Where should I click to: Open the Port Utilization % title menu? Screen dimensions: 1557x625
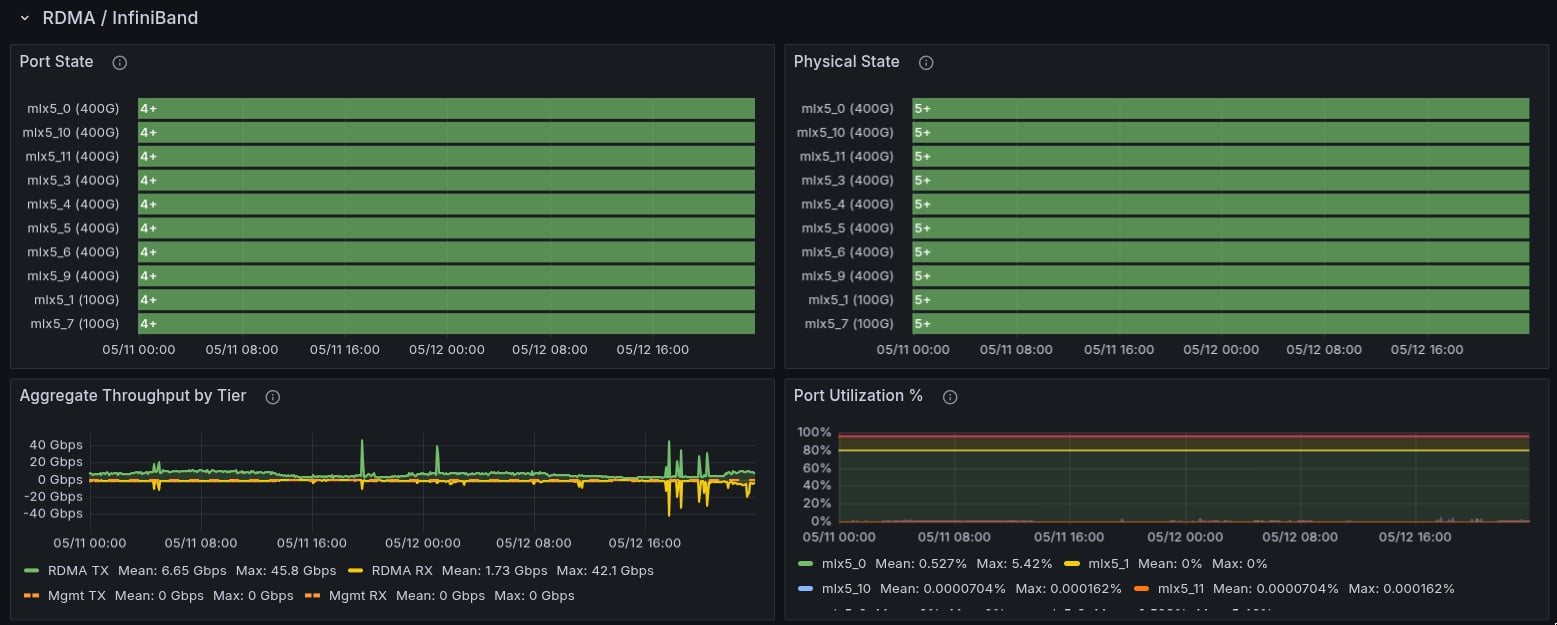click(x=858, y=396)
